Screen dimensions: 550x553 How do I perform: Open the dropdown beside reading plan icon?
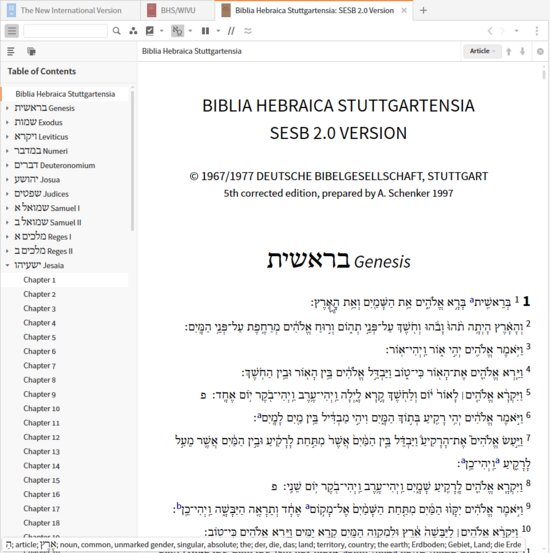162,31
